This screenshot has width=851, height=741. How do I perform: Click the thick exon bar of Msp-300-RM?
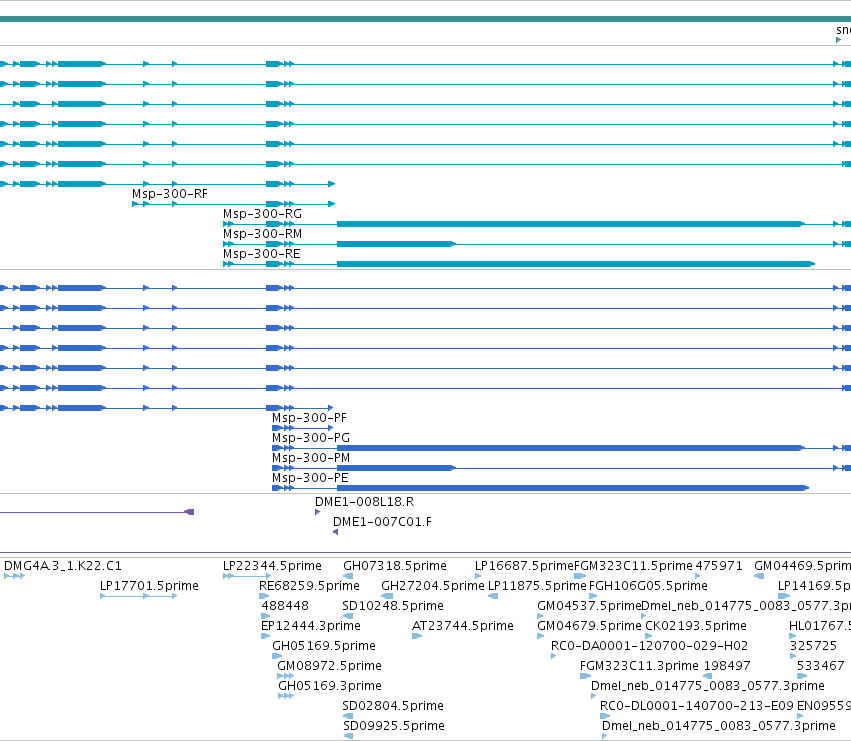tap(396, 244)
